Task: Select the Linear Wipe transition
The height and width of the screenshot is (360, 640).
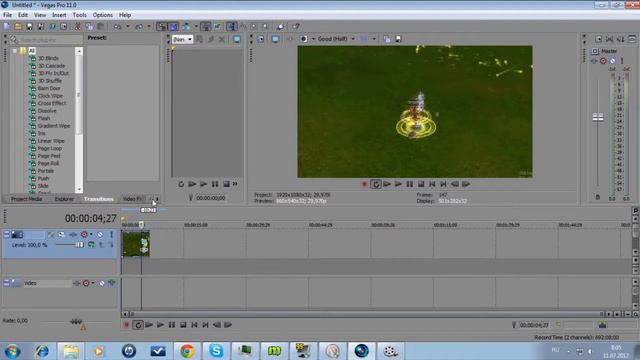Action: click(x=51, y=141)
